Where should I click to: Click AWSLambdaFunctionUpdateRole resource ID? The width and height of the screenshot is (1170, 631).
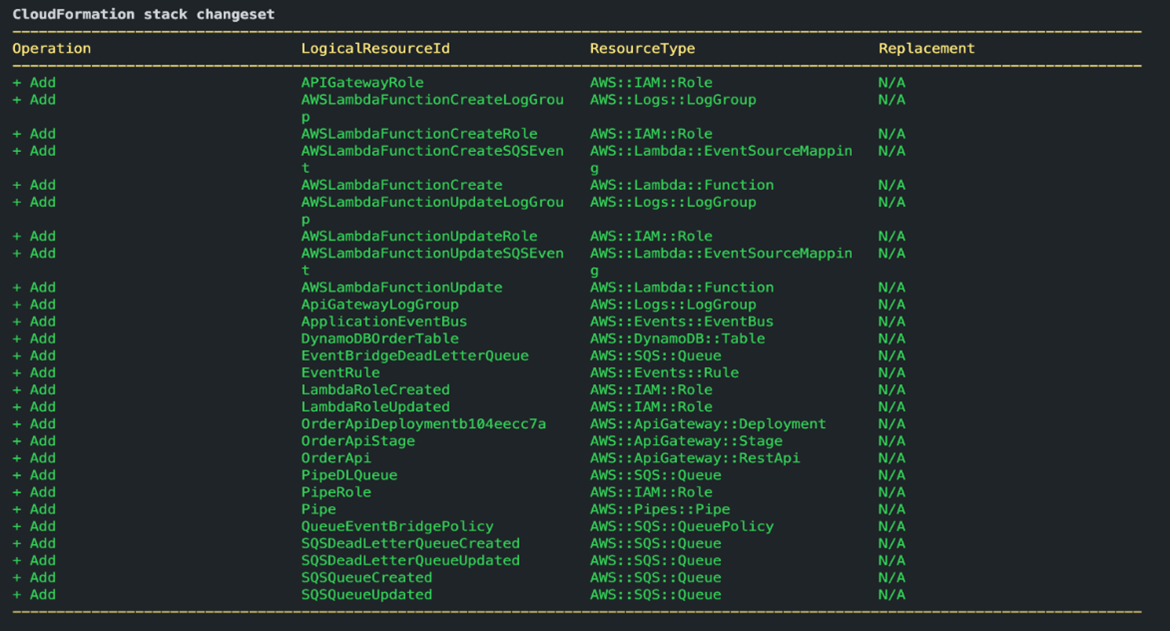(x=419, y=236)
